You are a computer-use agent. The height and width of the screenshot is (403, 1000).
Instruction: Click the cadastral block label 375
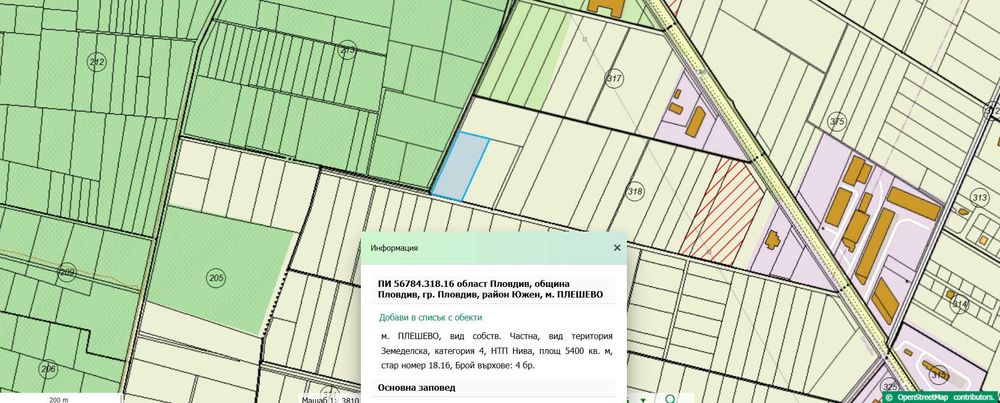point(836,121)
